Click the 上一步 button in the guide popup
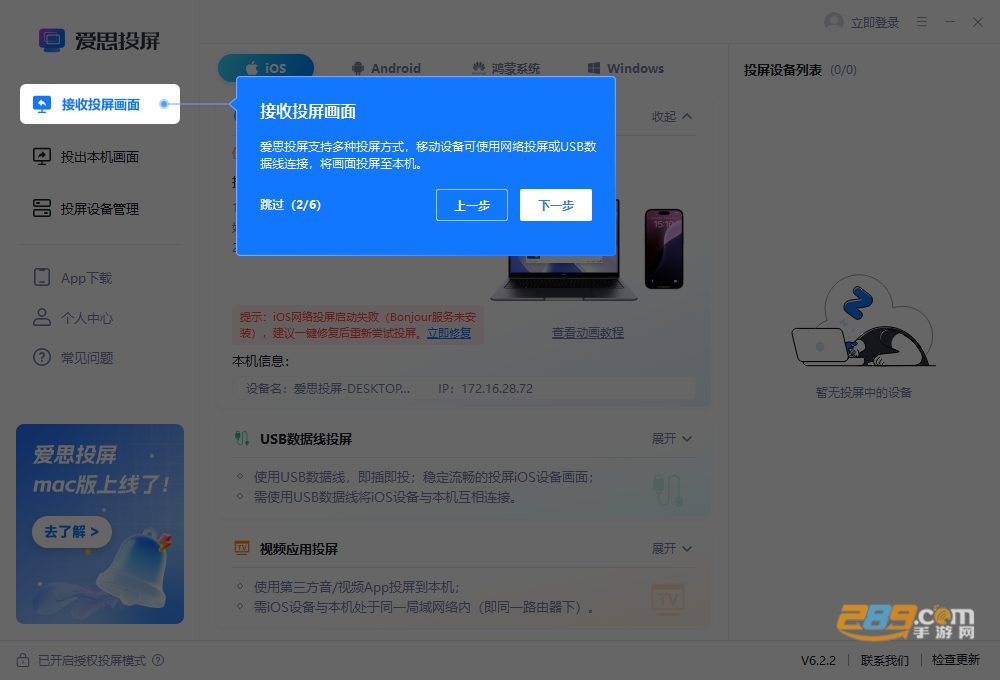Image resolution: width=1000 pixels, height=680 pixels. coord(472,205)
